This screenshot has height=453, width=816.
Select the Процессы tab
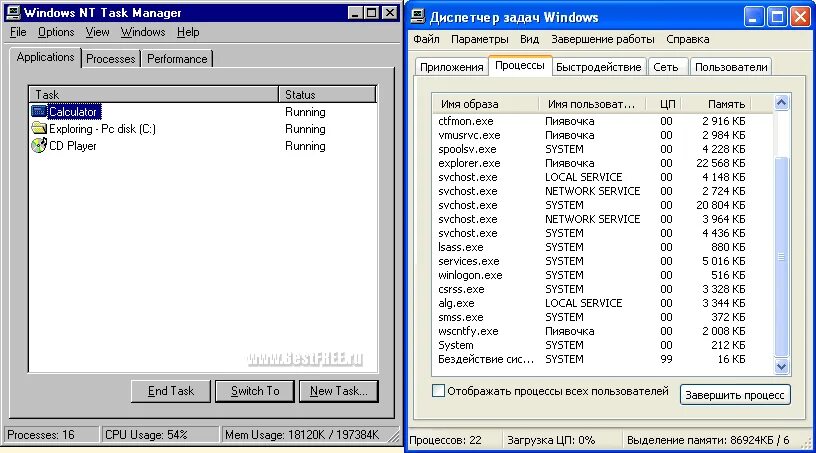point(520,66)
